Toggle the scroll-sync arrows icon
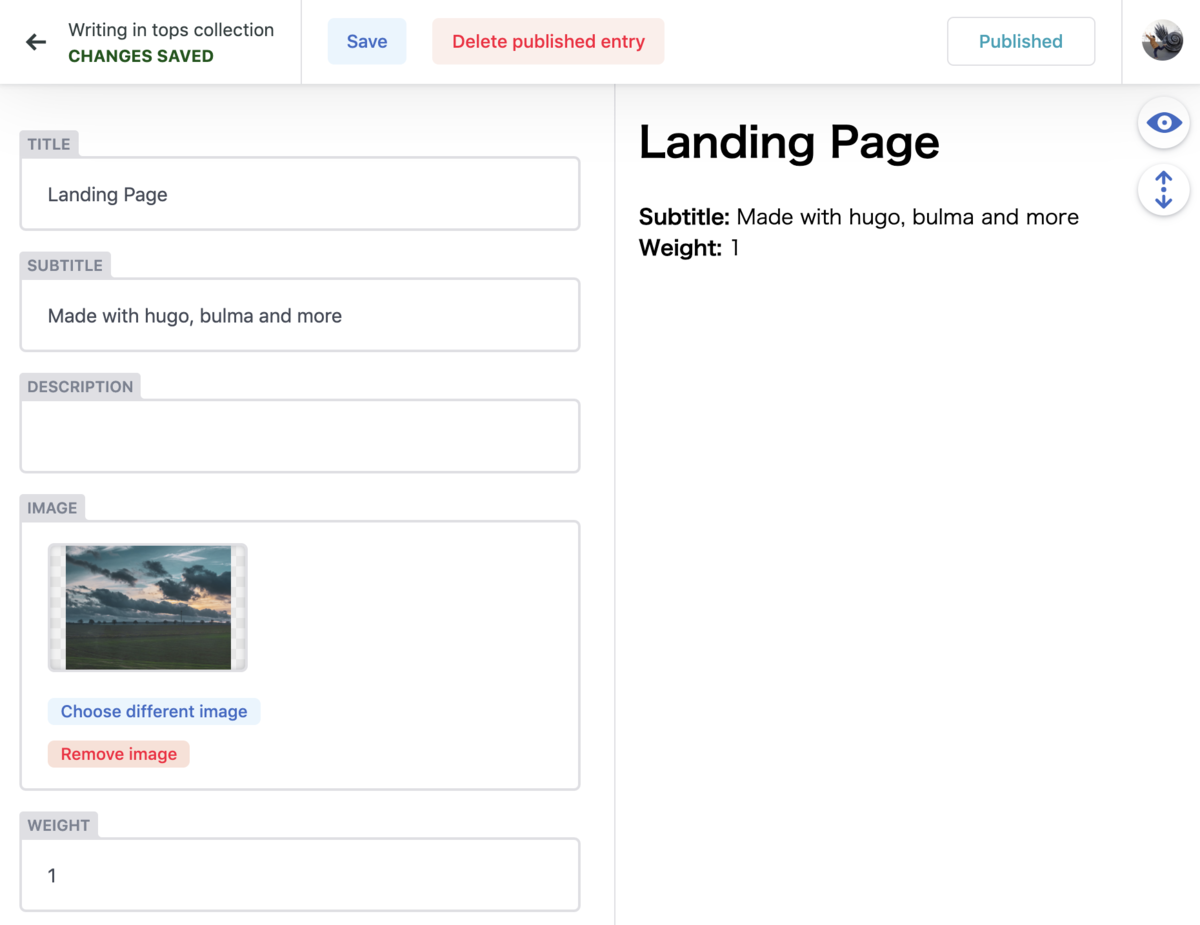The image size is (1200, 925). 1163,189
